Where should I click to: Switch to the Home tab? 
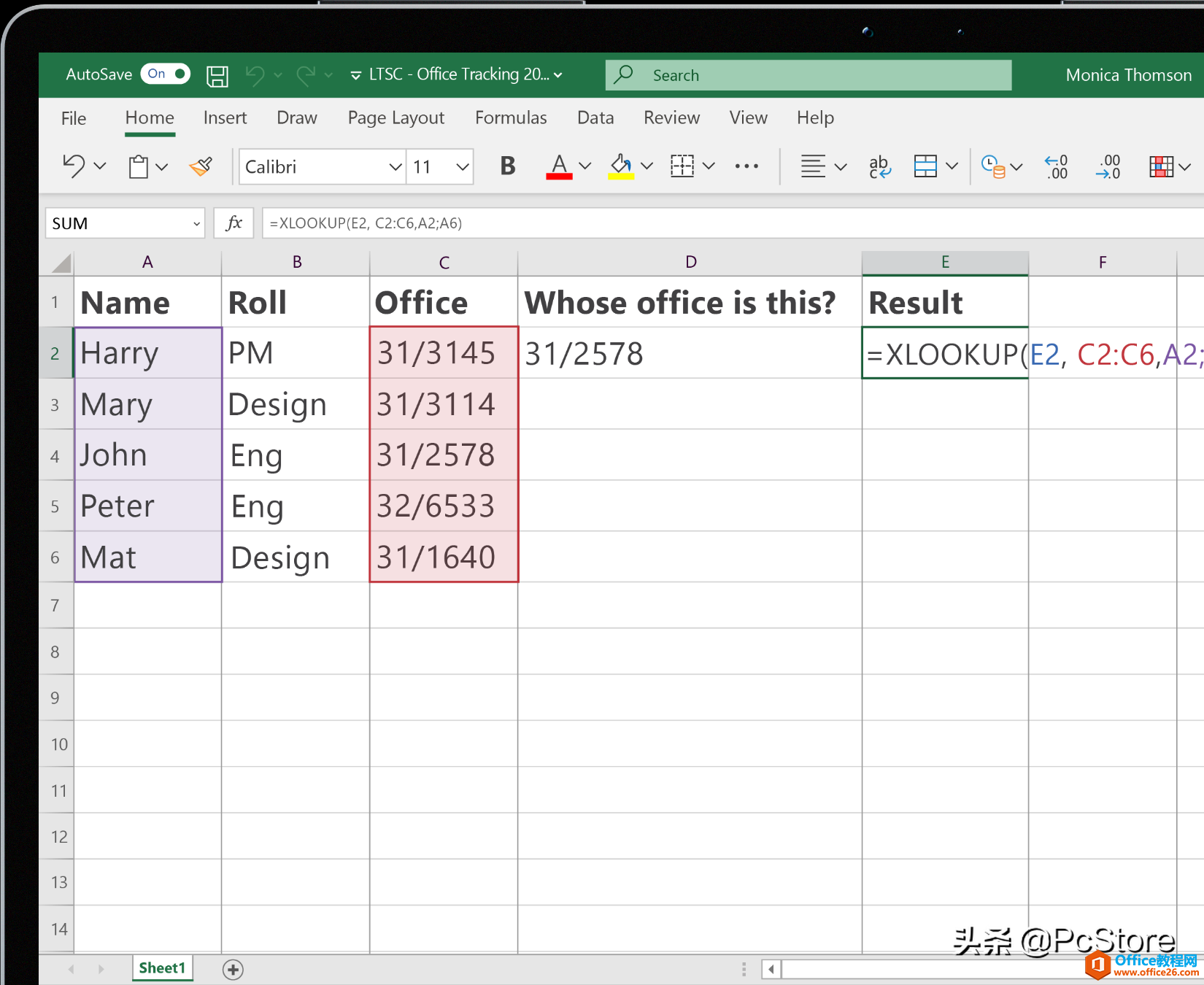(150, 118)
